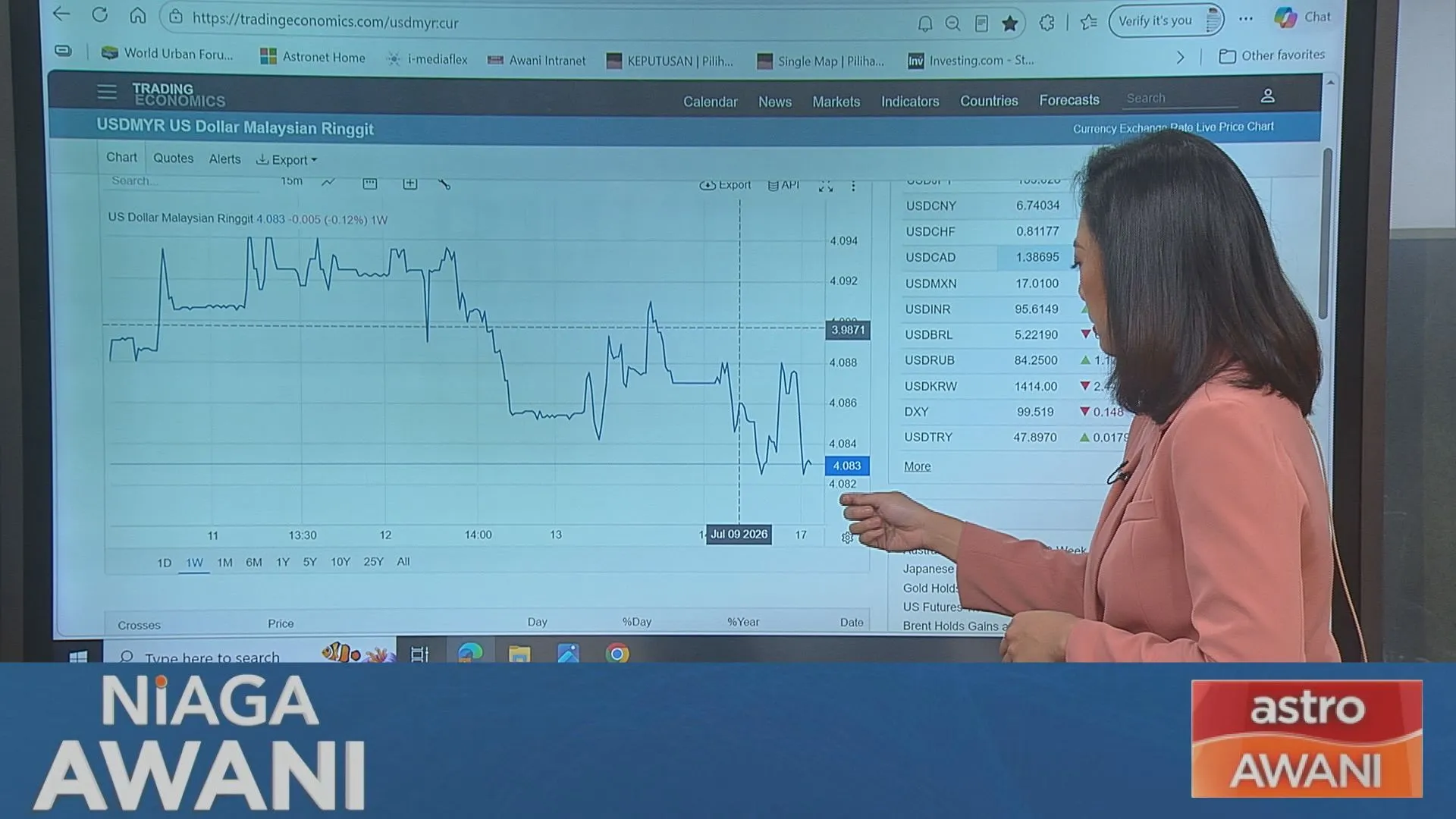This screenshot has width=1456, height=819.
Task: Open Trading Economics hamburger menu
Action: (x=107, y=93)
